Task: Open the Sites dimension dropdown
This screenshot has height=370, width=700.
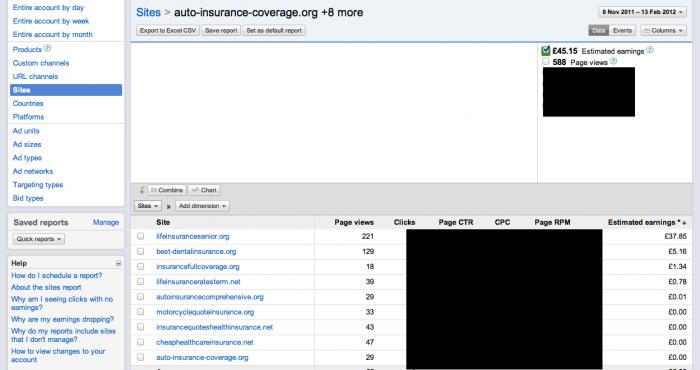Action: tap(148, 206)
